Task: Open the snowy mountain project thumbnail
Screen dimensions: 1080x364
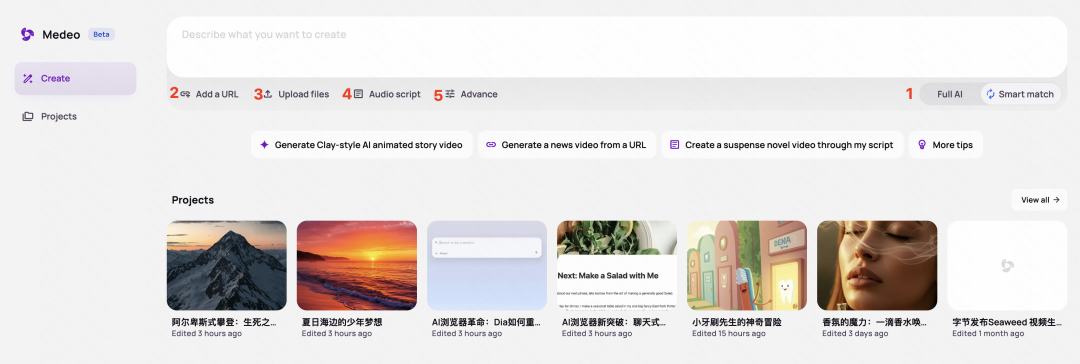Action: (x=227, y=265)
